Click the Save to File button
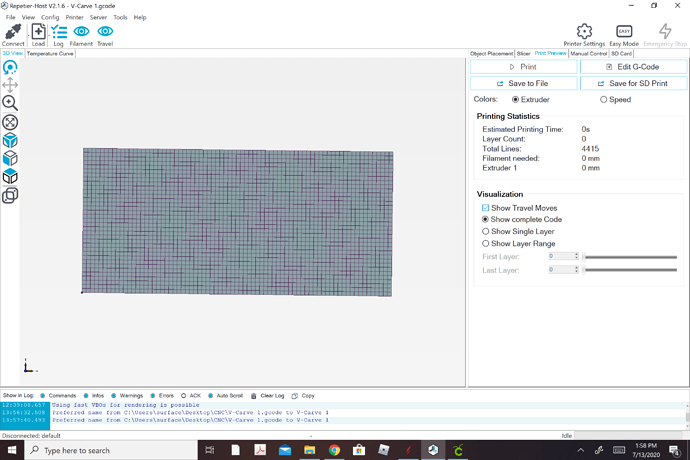690x460 pixels. click(x=523, y=83)
